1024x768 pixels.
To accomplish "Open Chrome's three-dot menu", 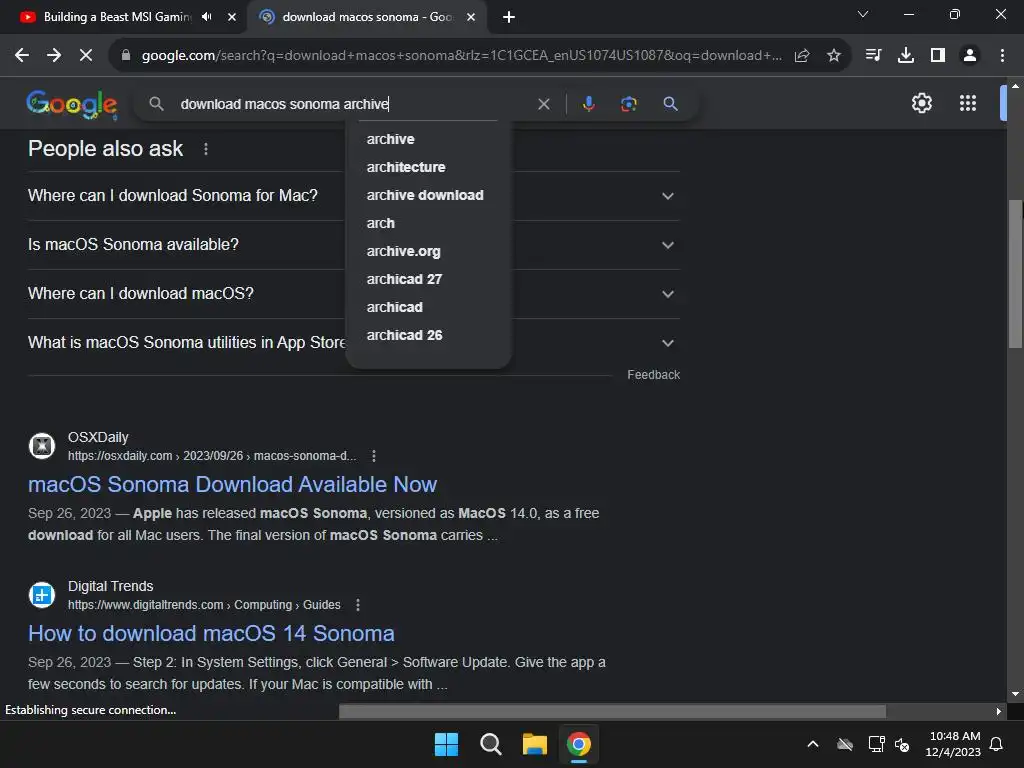I will (x=1002, y=56).
